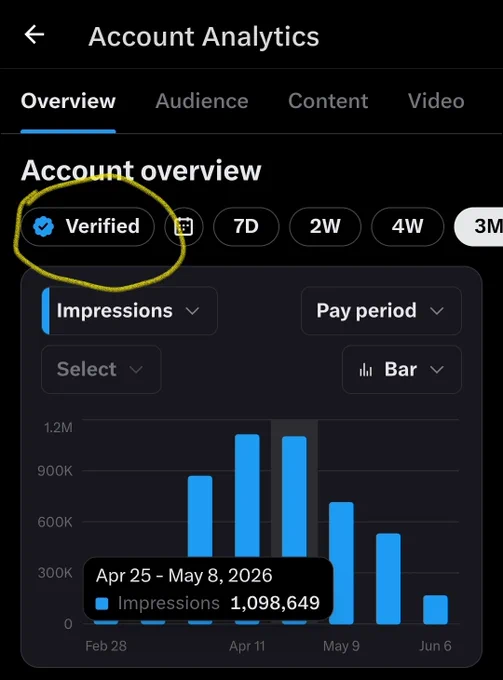Click the highlighted Apr 25 - May 8 bar
Image resolution: width=503 pixels, height=680 pixels.
(x=294, y=497)
